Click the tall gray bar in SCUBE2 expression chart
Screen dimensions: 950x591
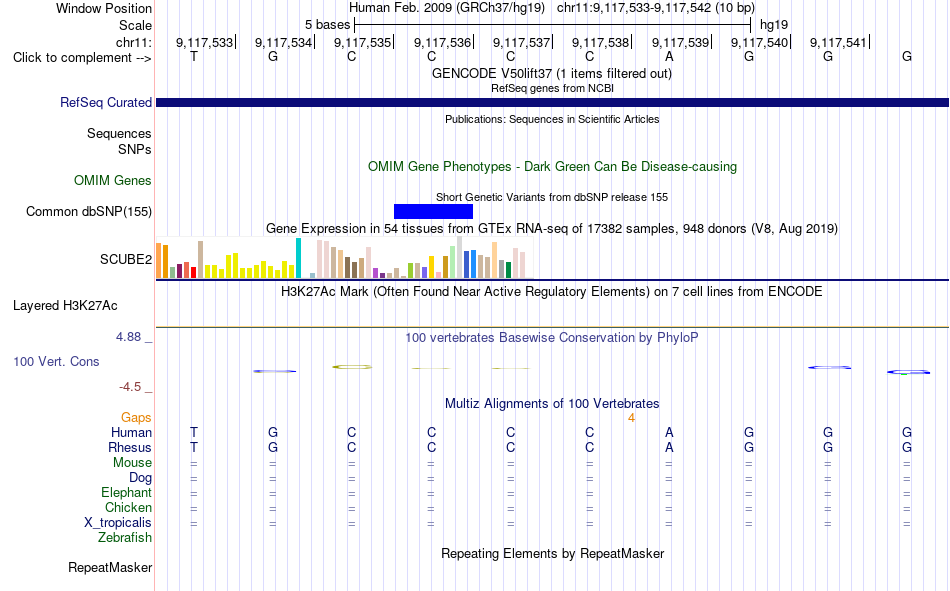(x=459, y=257)
